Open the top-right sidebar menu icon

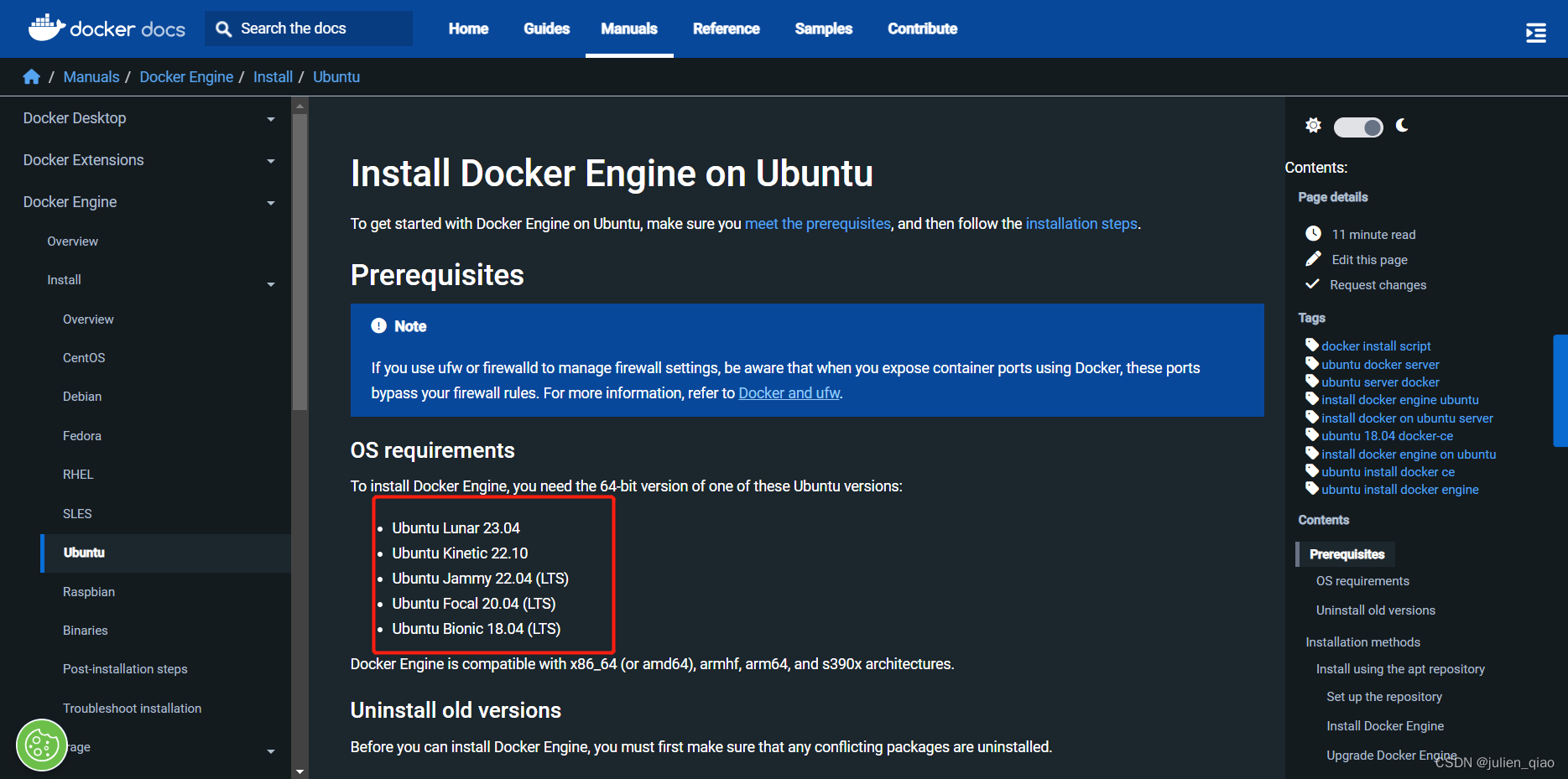[x=1535, y=33]
